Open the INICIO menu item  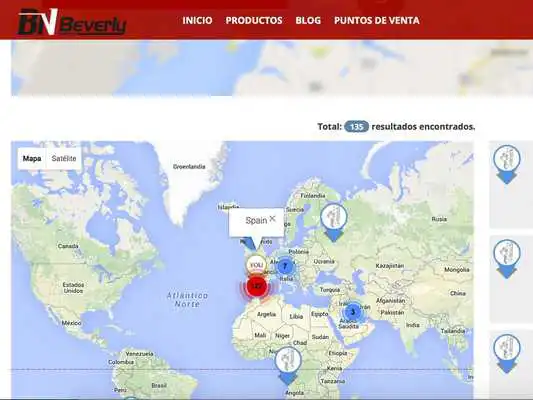pos(197,20)
